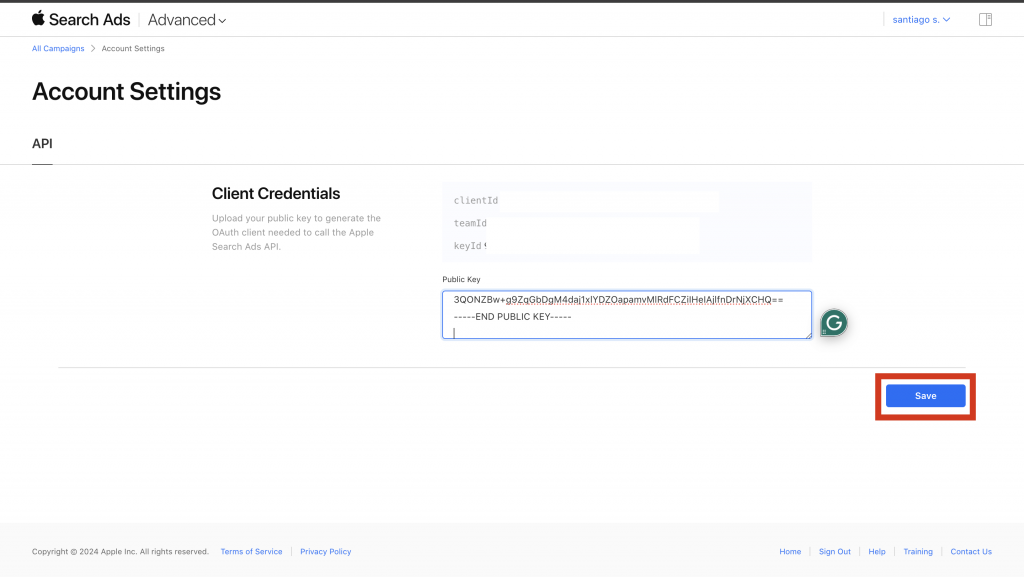The width and height of the screenshot is (1024, 577).
Task: Click the Public Key label
Action: [x=461, y=279]
